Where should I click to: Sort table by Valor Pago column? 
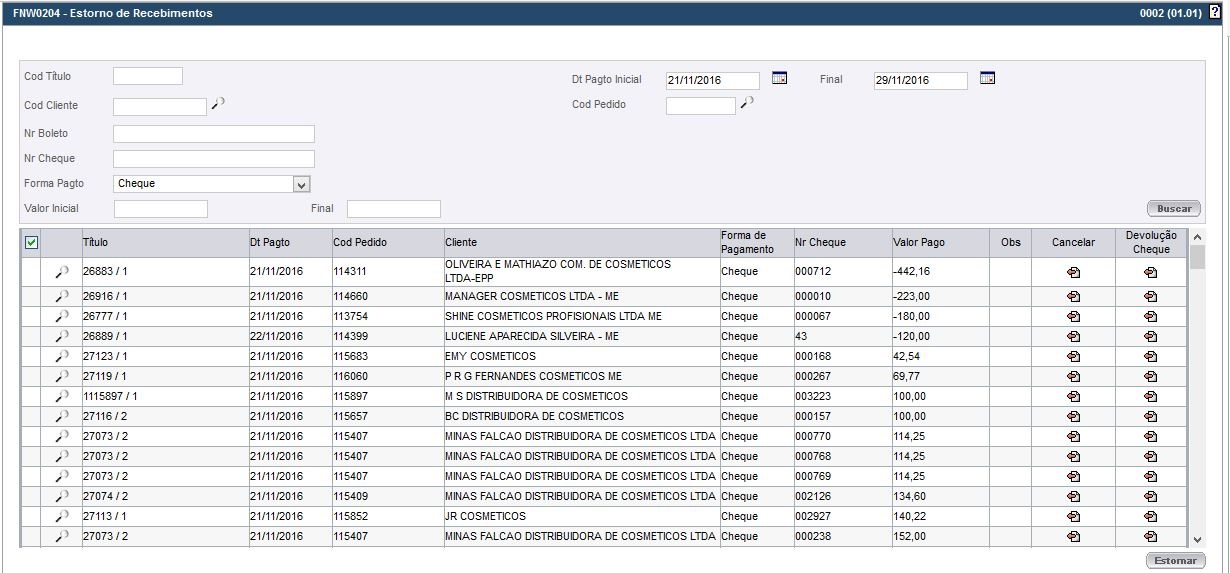(x=918, y=243)
